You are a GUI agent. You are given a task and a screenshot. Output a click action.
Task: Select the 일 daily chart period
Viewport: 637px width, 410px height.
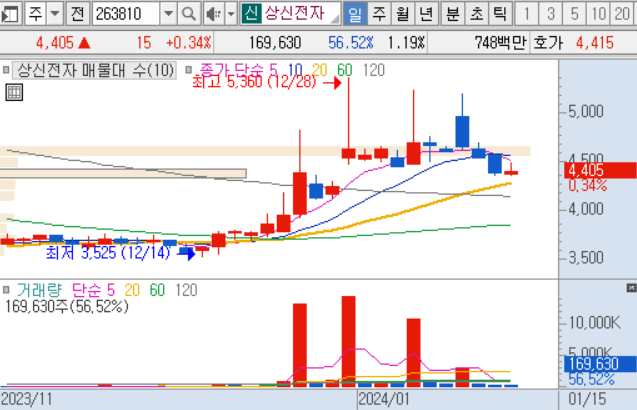click(355, 14)
